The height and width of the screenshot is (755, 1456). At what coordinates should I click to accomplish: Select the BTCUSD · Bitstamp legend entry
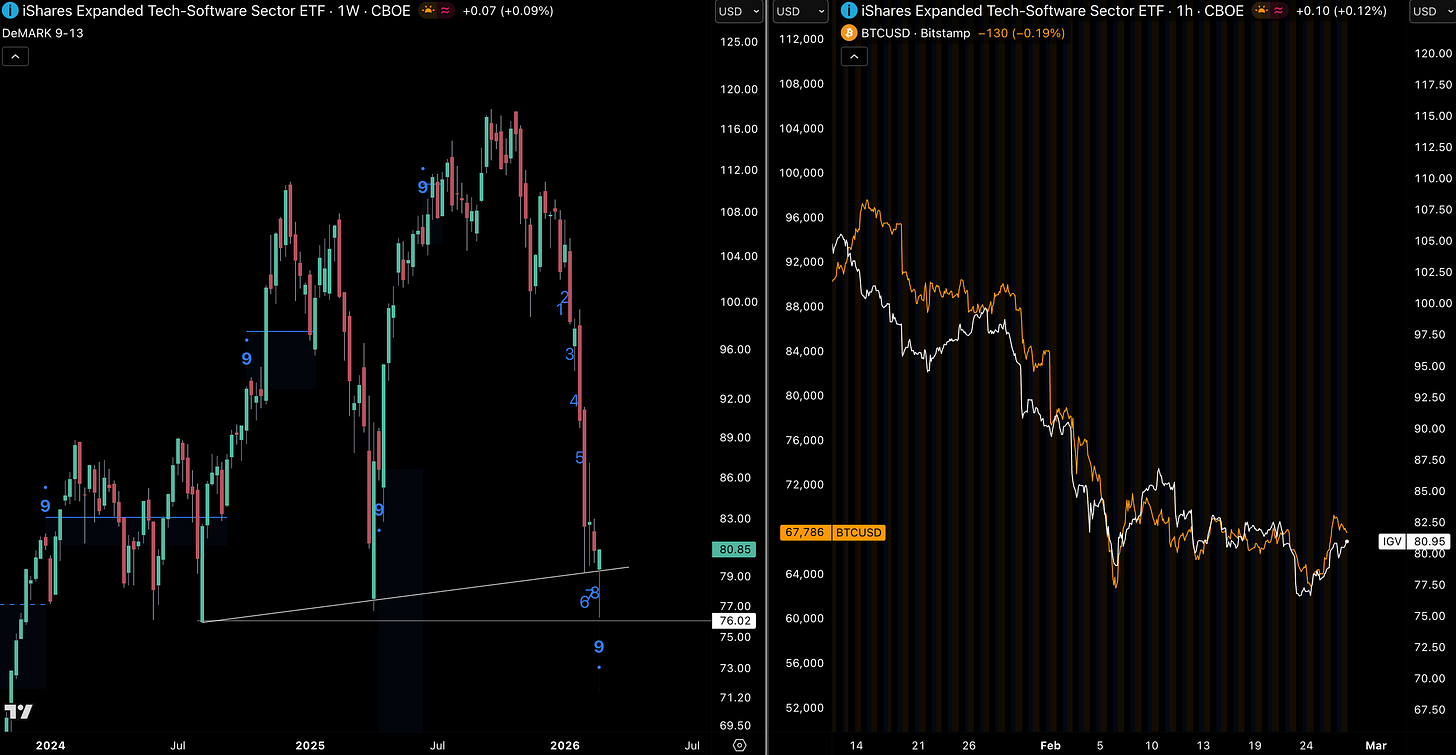tap(916, 33)
